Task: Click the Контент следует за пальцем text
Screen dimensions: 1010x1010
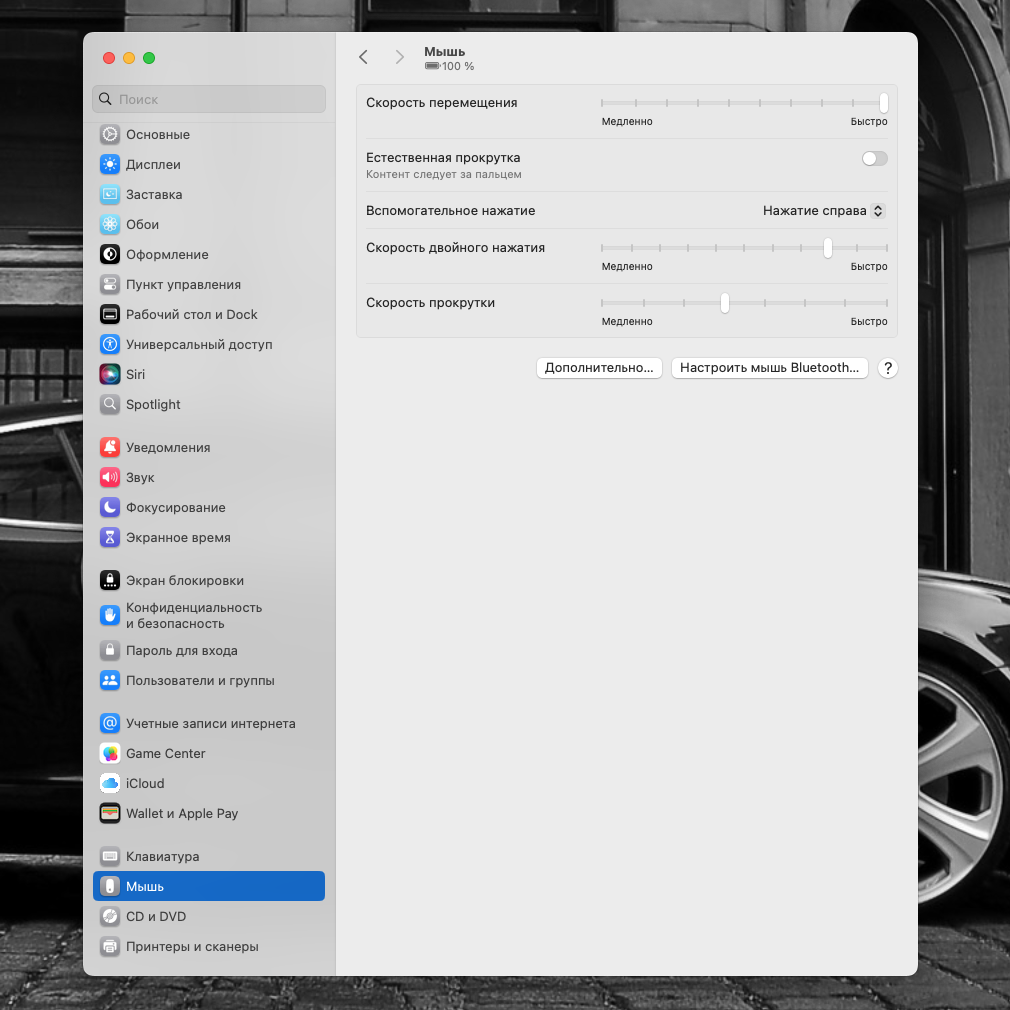Action: (444, 175)
